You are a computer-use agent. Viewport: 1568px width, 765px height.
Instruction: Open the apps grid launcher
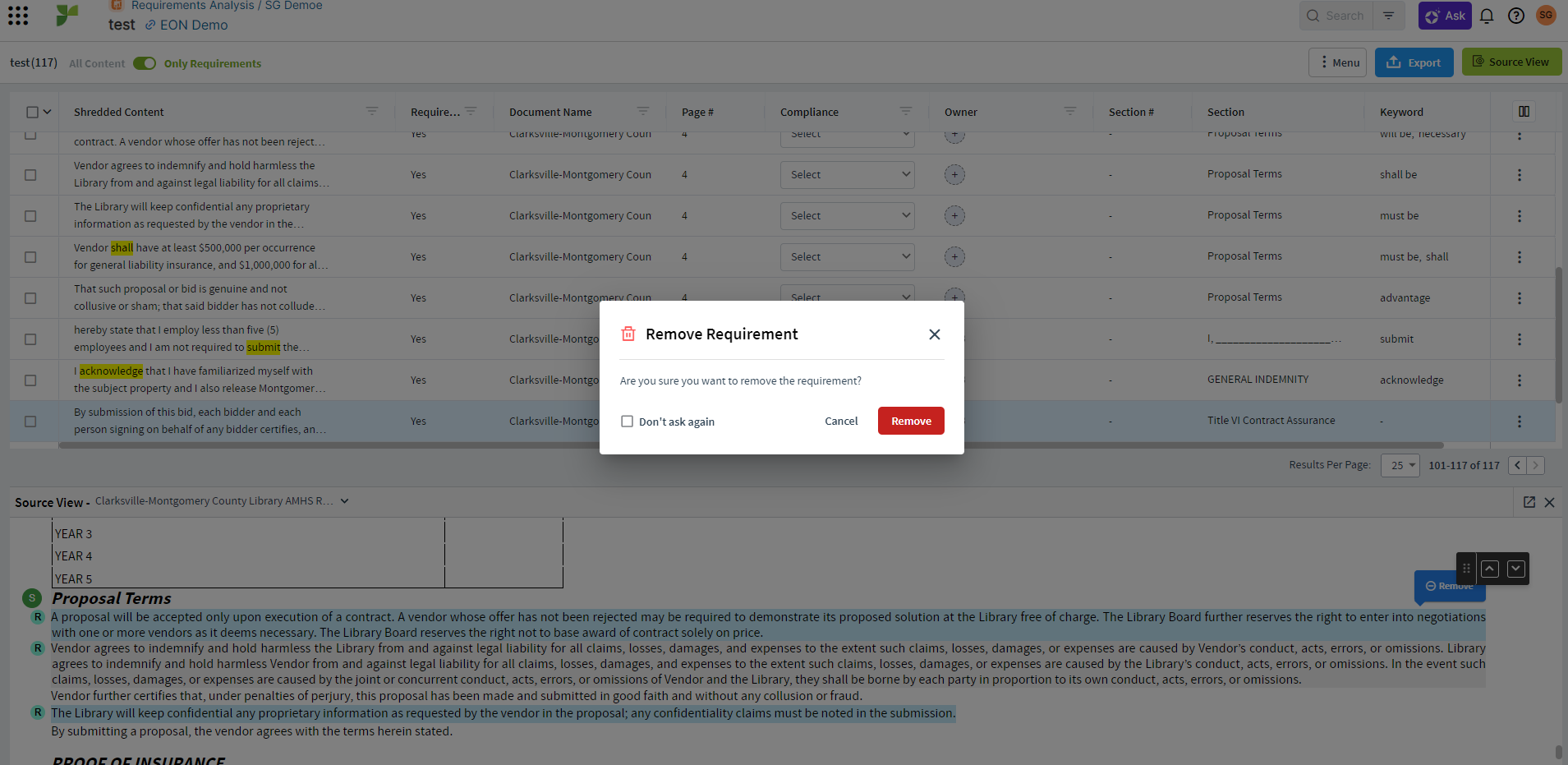(18, 16)
